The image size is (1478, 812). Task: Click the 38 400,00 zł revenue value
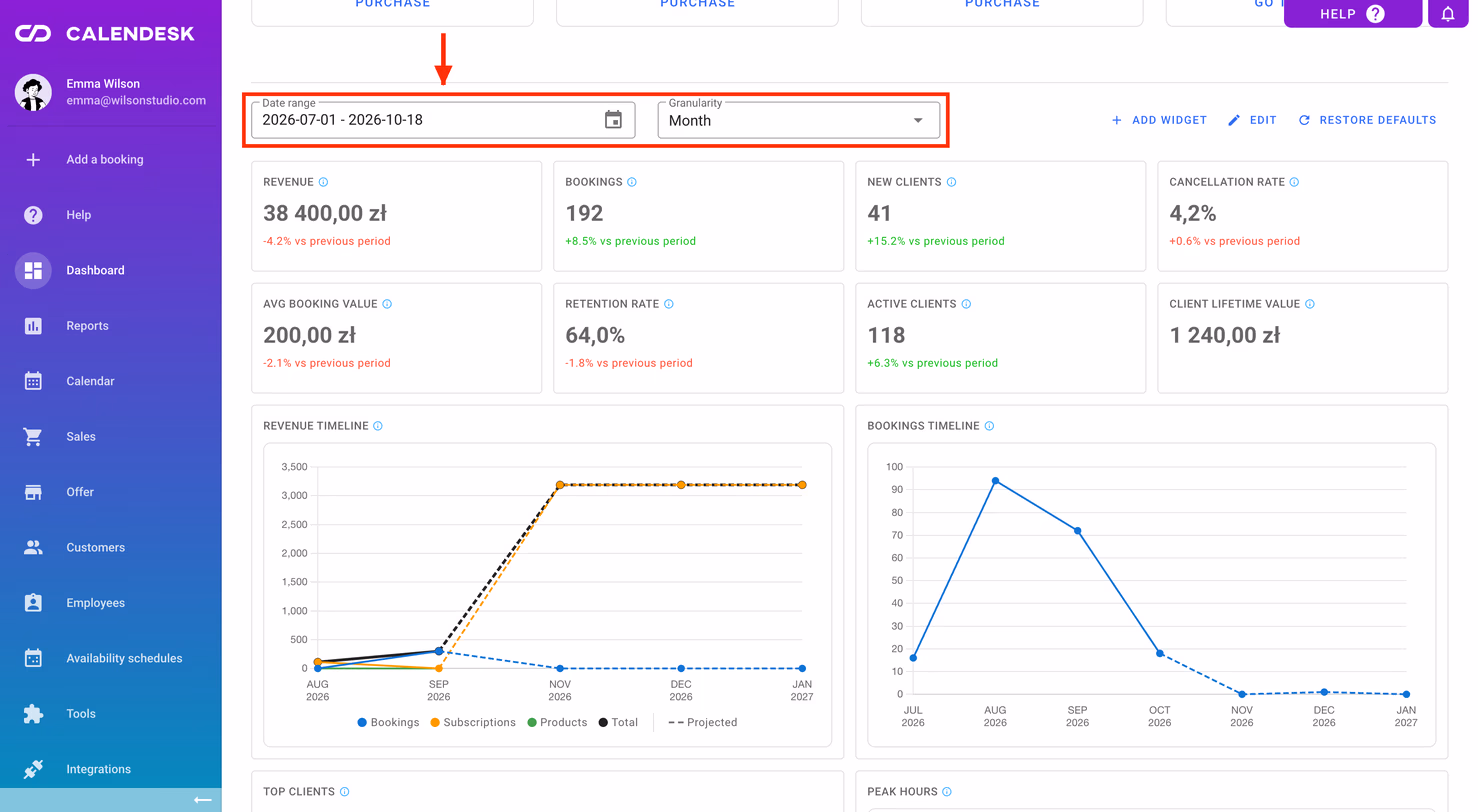coord(325,213)
